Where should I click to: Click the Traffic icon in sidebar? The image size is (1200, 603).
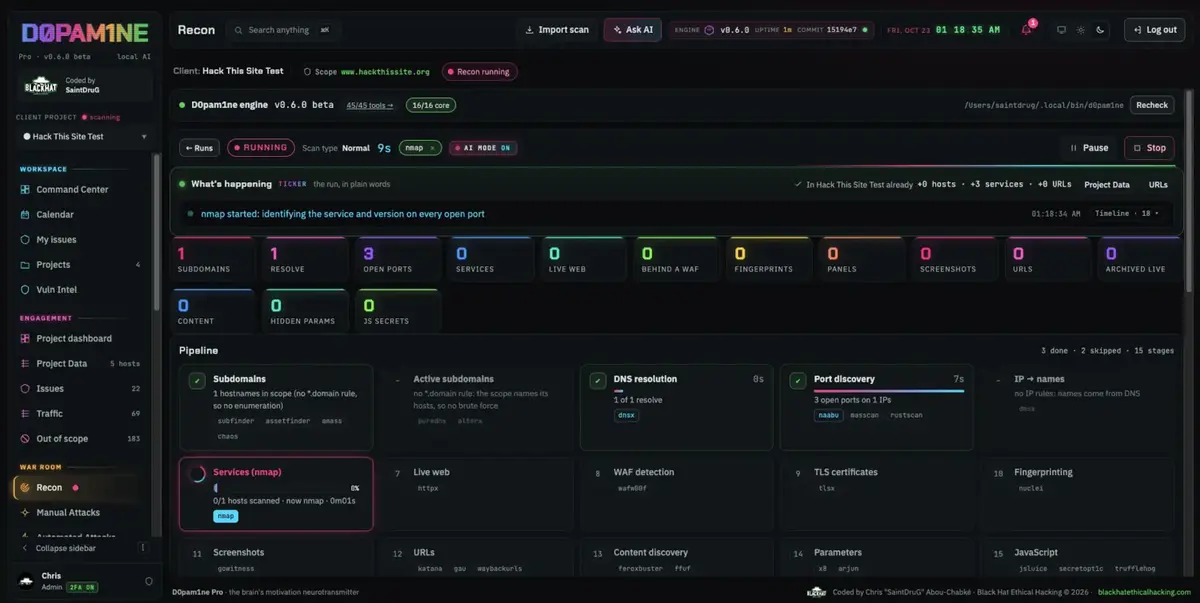point(26,413)
